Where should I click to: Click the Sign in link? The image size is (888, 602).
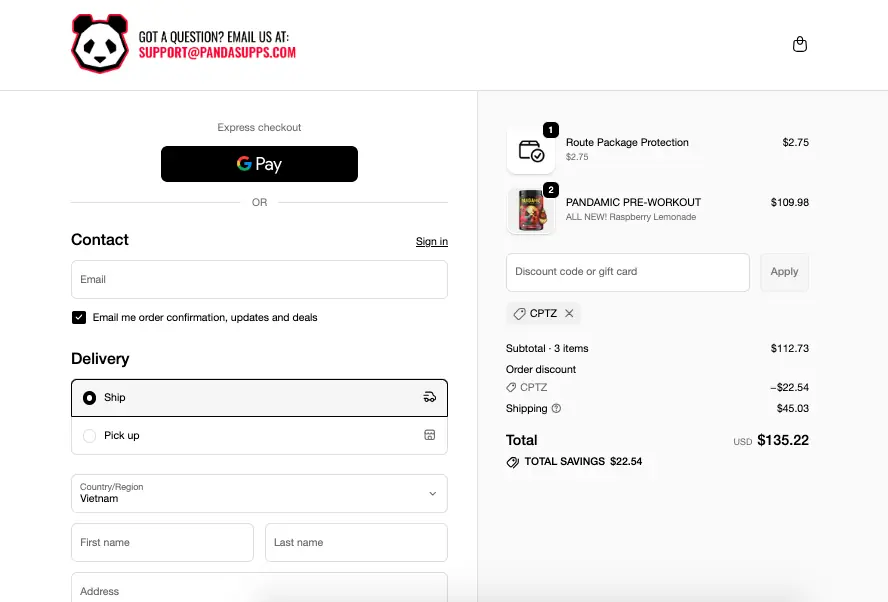(x=431, y=242)
